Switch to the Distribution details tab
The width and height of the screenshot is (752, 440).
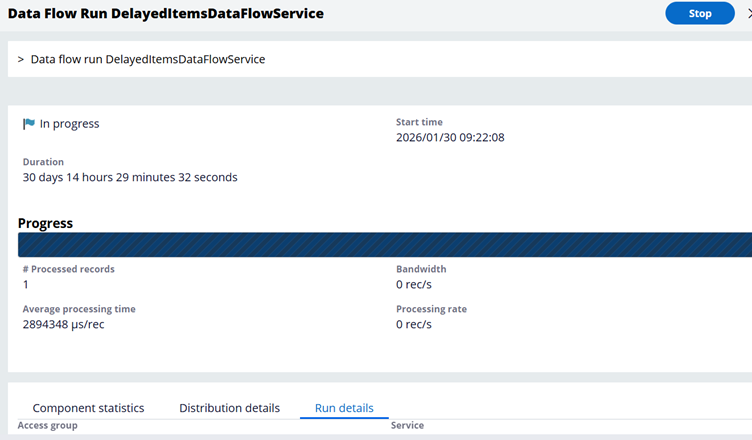pyautogui.click(x=229, y=408)
